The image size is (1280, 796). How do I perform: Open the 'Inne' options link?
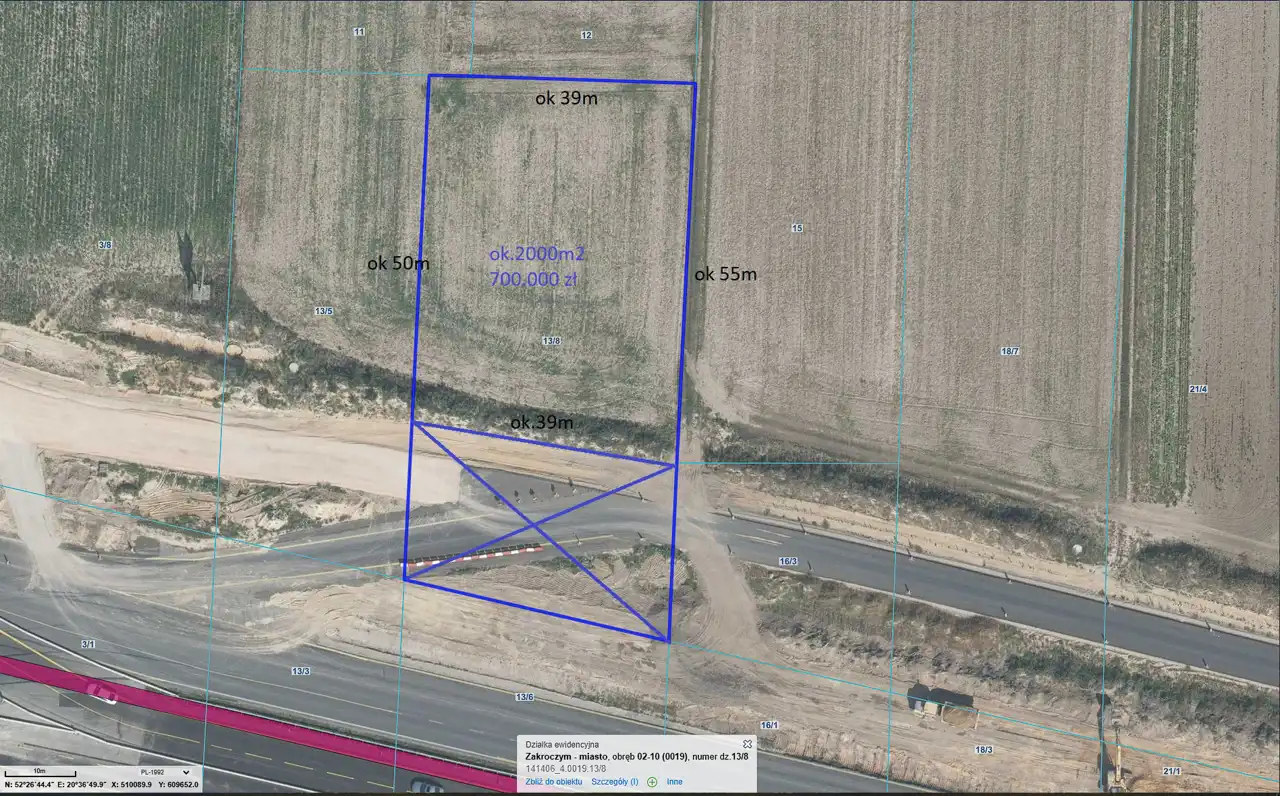675,782
